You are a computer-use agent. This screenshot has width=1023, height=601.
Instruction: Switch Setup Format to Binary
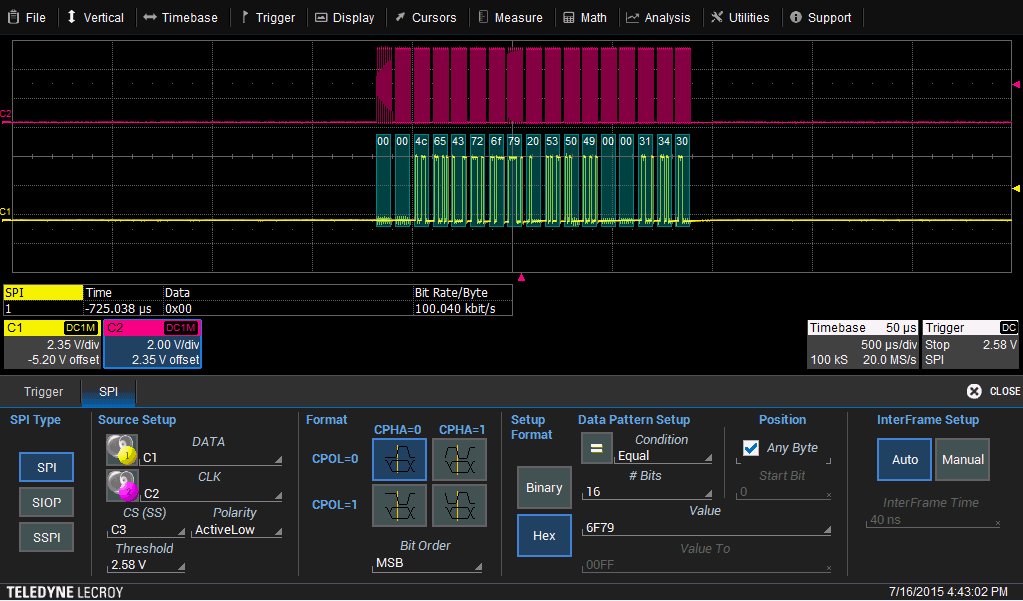[543, 487]
